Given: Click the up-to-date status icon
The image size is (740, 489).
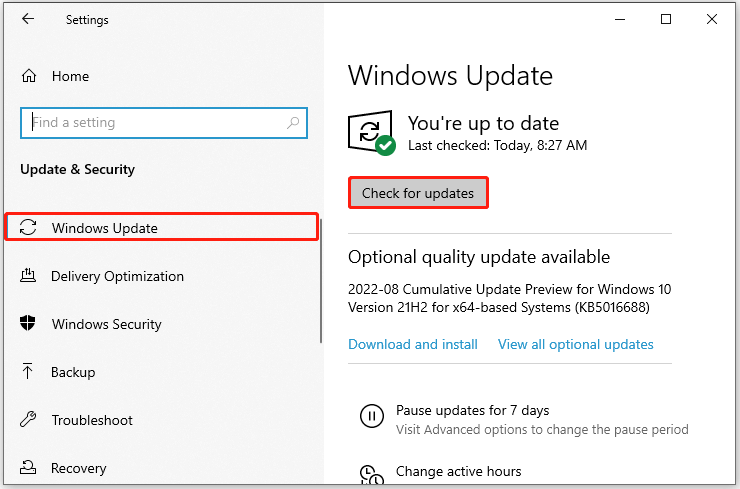Looking at the screenshot, I should (371, 133).
